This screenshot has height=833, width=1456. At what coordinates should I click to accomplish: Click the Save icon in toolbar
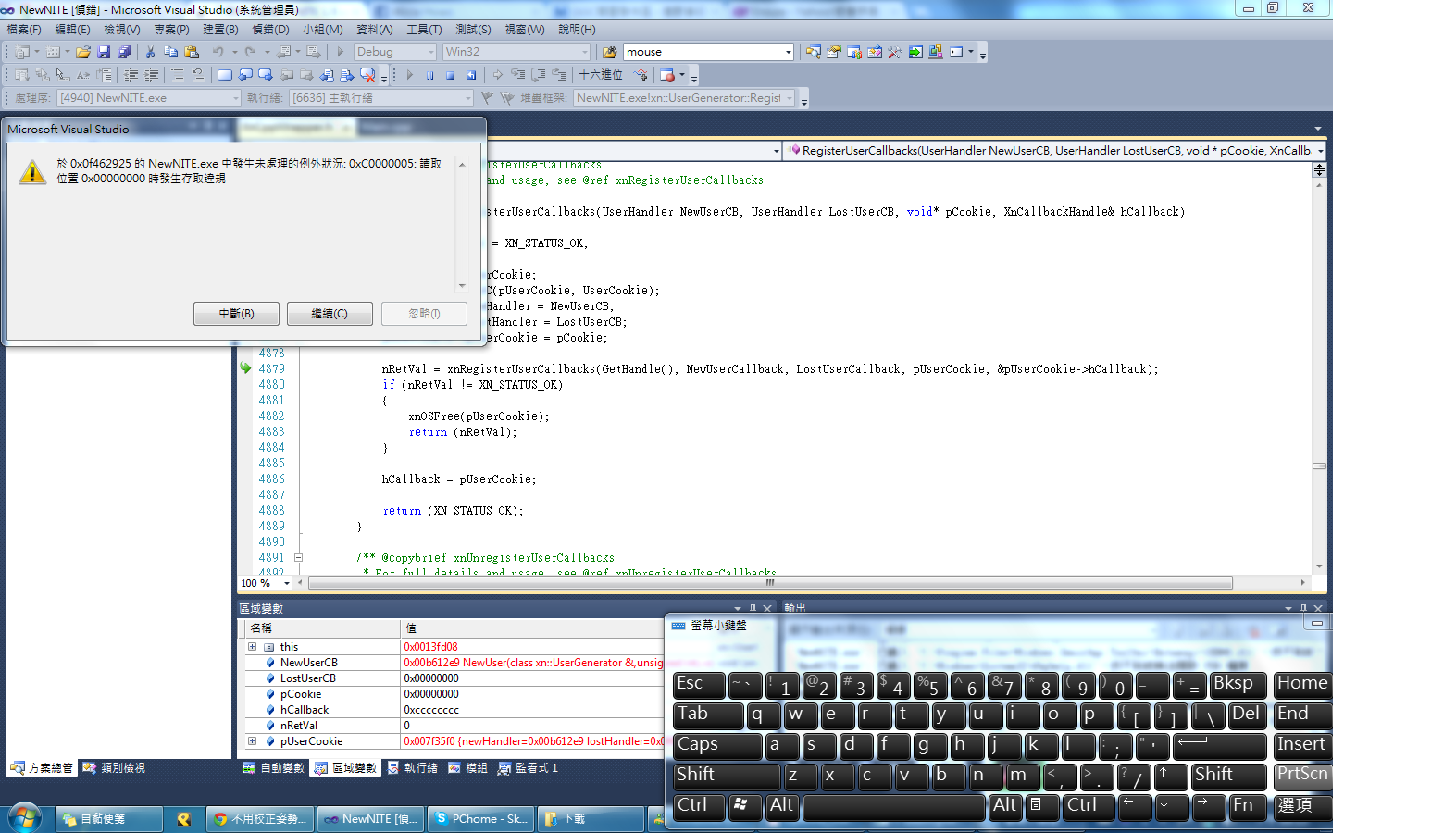tap(104, 52)
